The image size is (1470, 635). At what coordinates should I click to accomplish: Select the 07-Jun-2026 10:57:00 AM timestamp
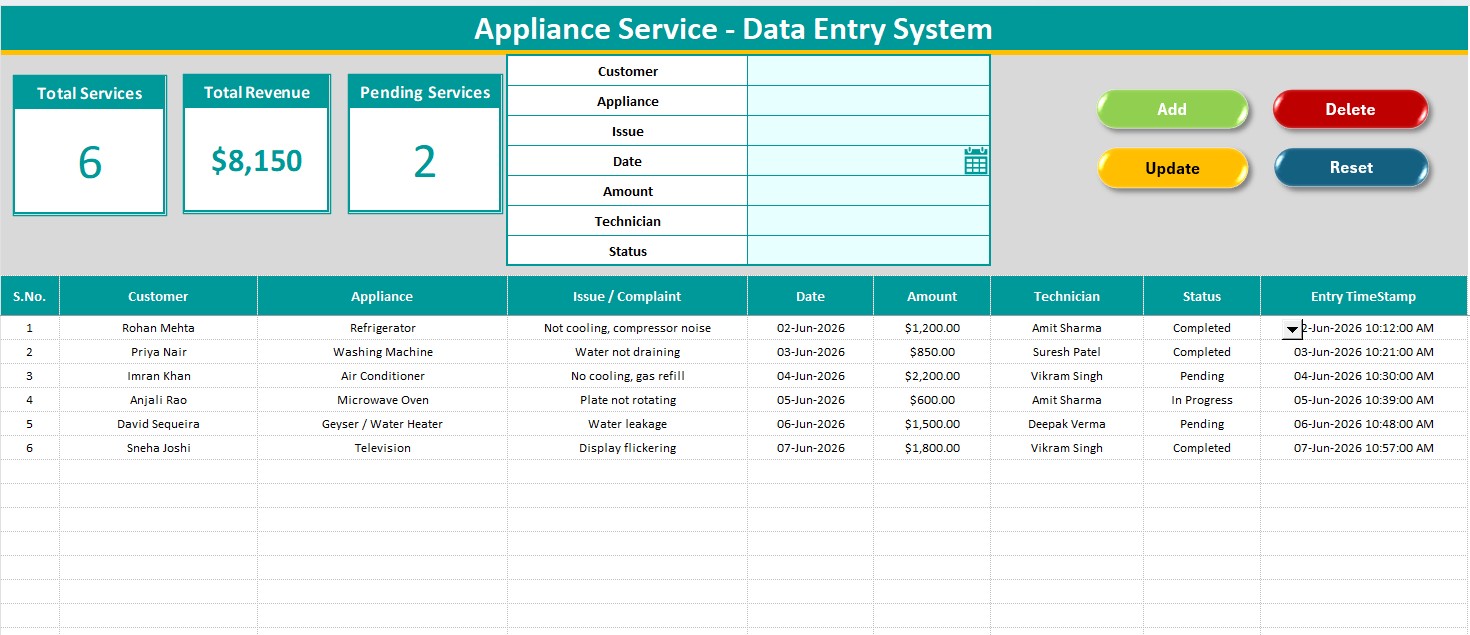[1363, 448]
